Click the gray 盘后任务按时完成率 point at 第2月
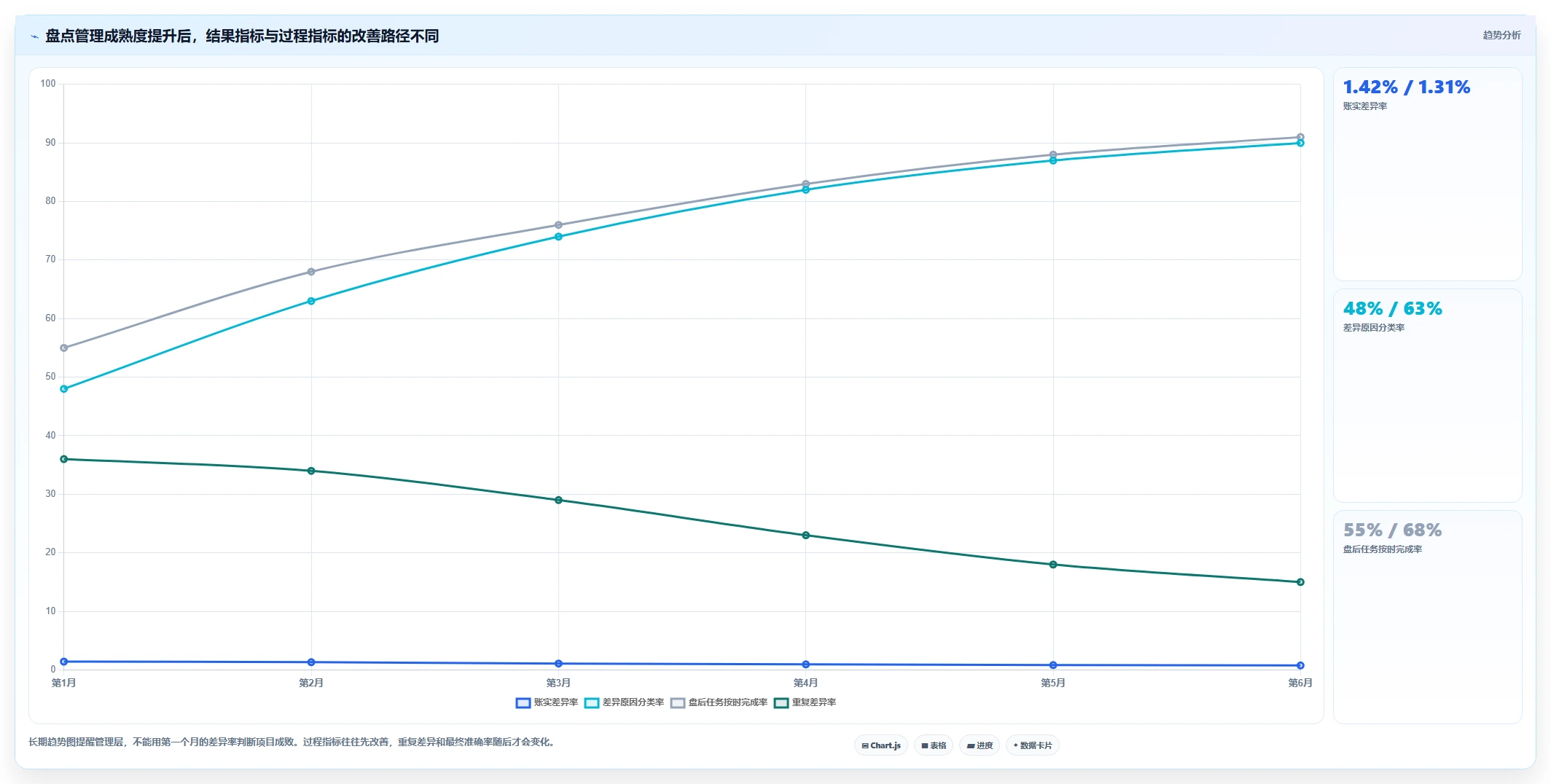 coord(311,272)
